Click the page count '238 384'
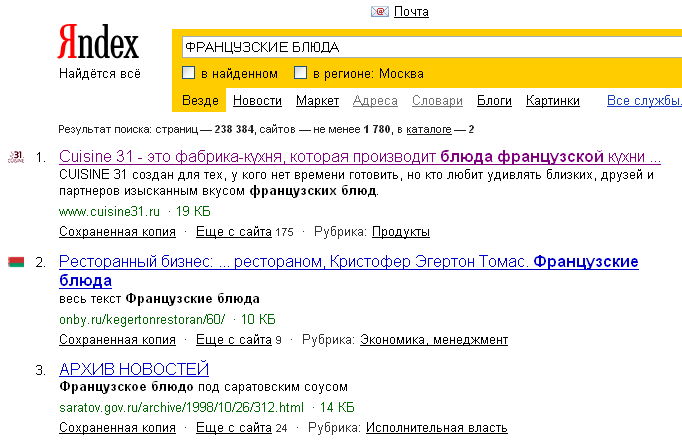The width and height of the screenshot is (682, 440). coord(234,129)
